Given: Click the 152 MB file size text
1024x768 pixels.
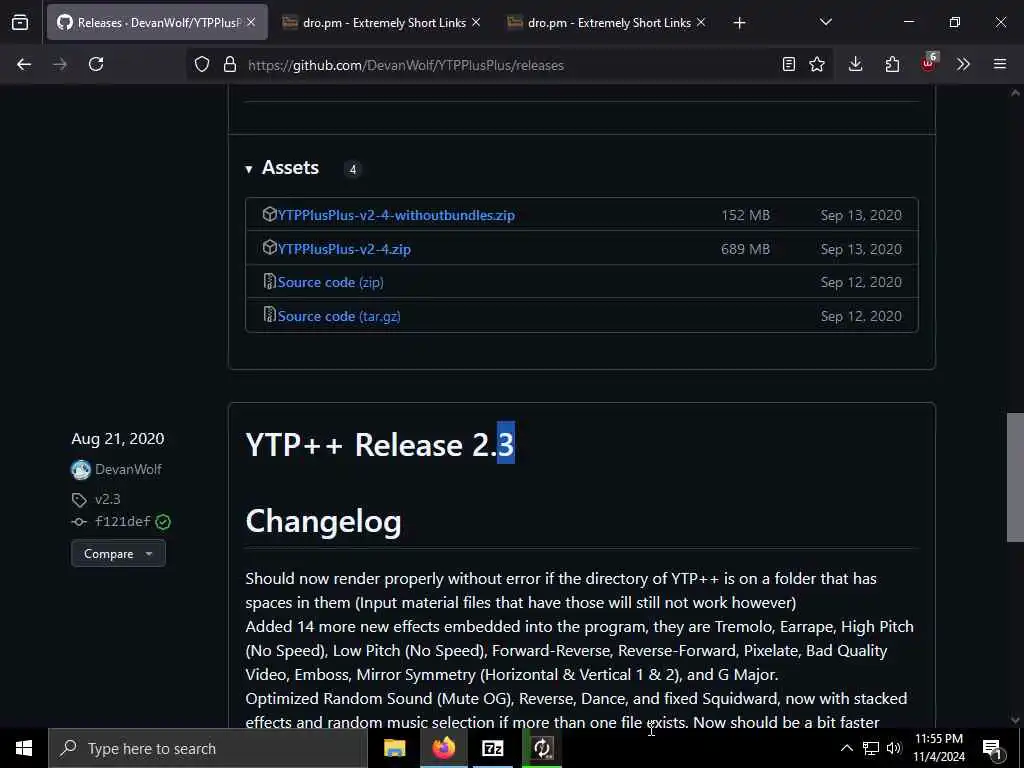Looking at the screenshot, I should coord(745,215).
